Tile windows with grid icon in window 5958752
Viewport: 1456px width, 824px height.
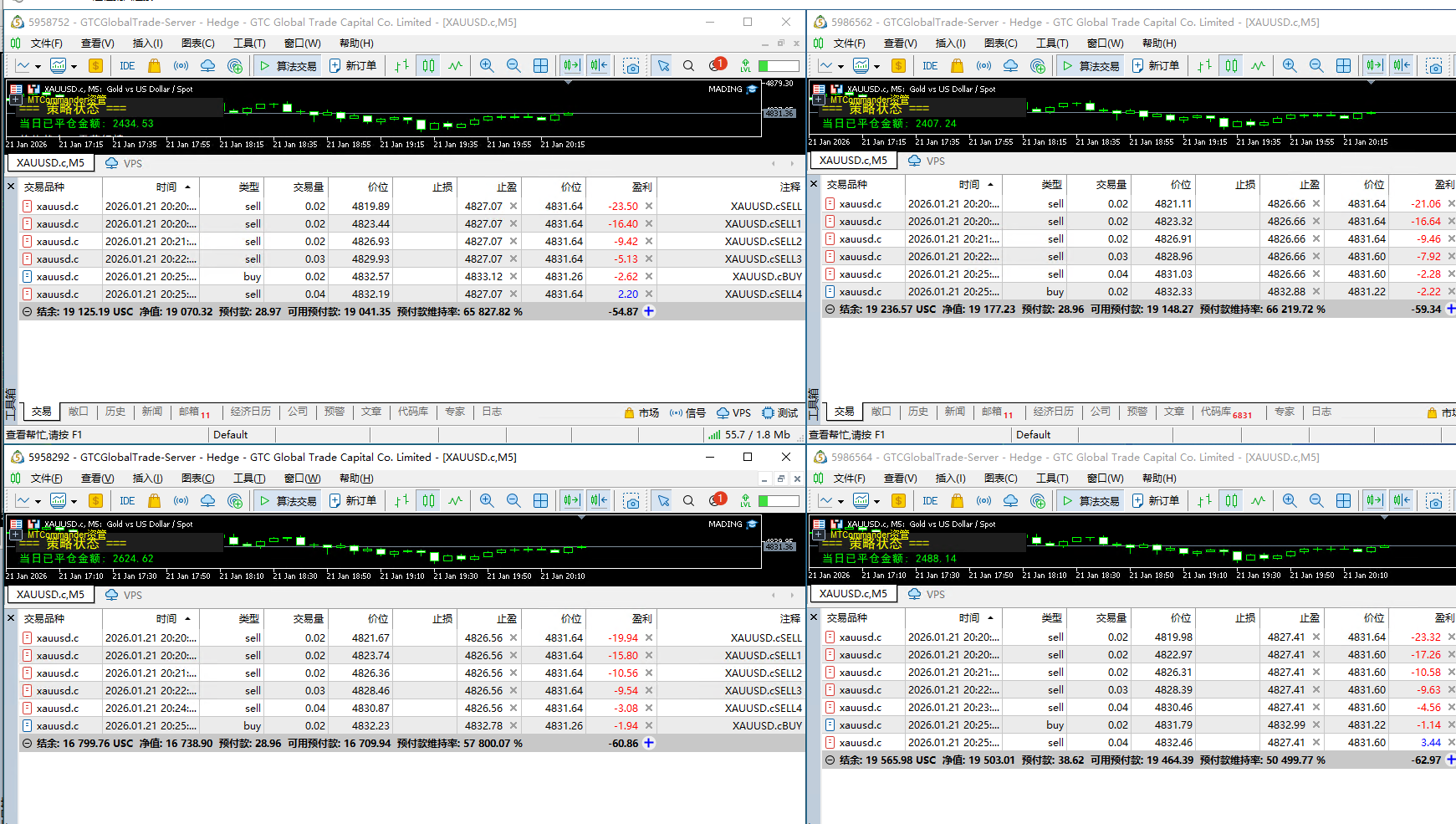tap(540, 66)
